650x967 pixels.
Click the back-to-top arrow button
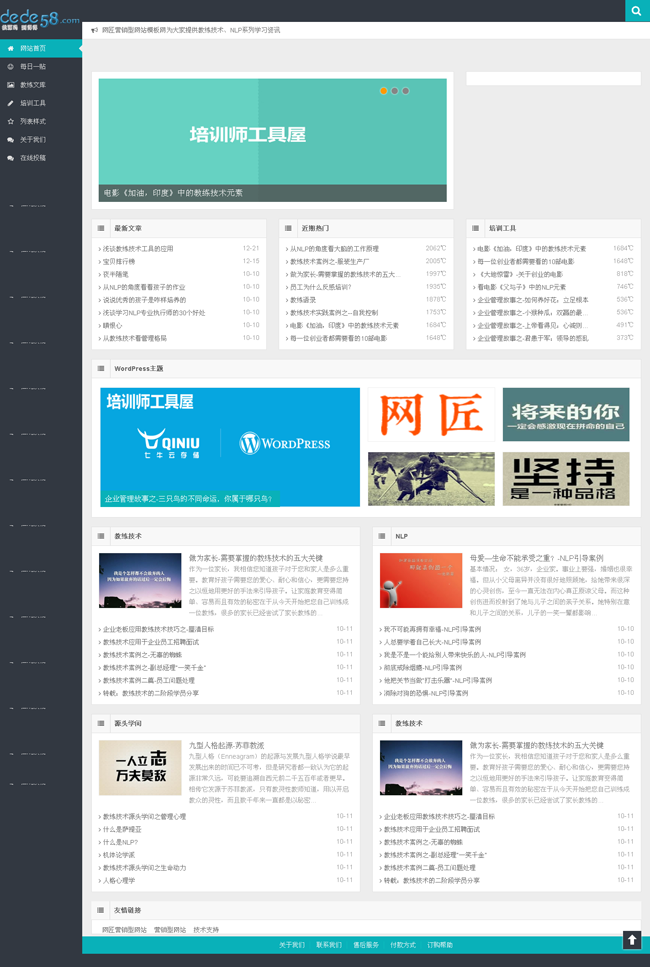(x=631, y=940)
